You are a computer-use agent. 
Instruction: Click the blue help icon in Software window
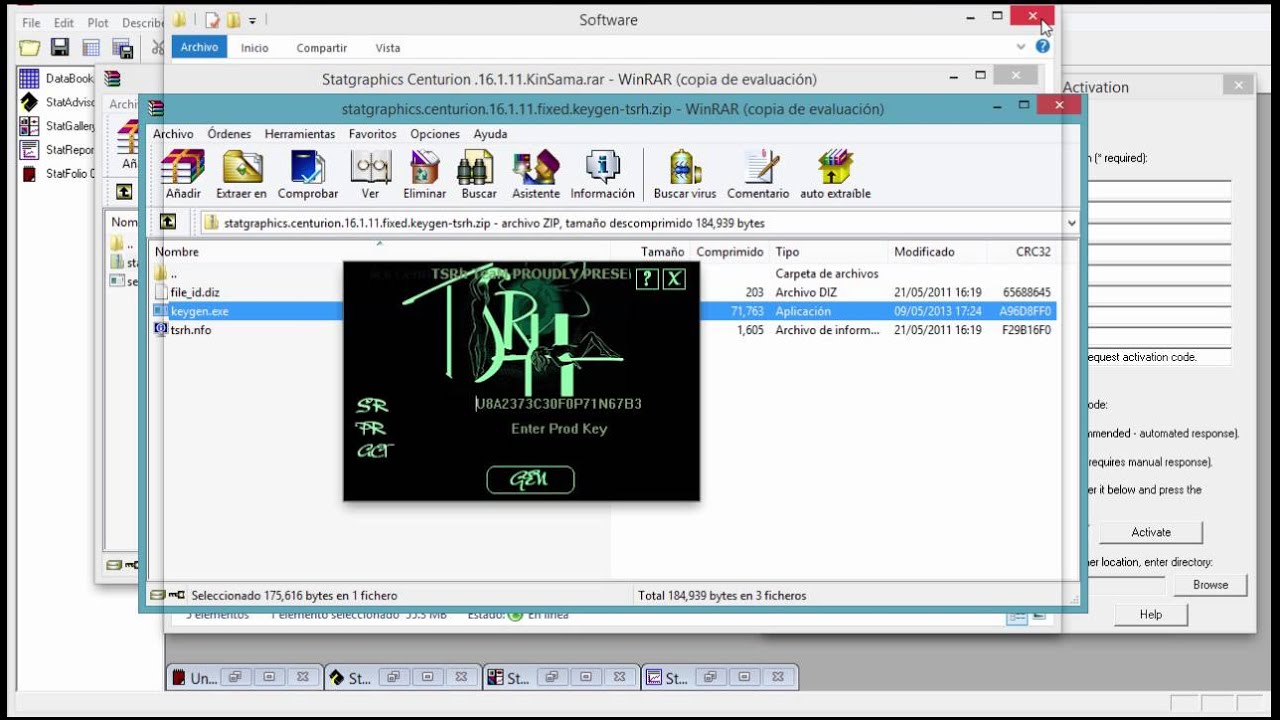pos(1043,47)
